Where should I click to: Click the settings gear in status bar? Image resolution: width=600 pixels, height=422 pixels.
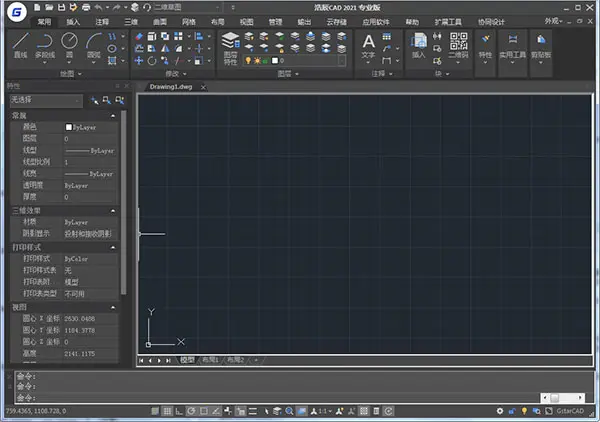(500, 411)
